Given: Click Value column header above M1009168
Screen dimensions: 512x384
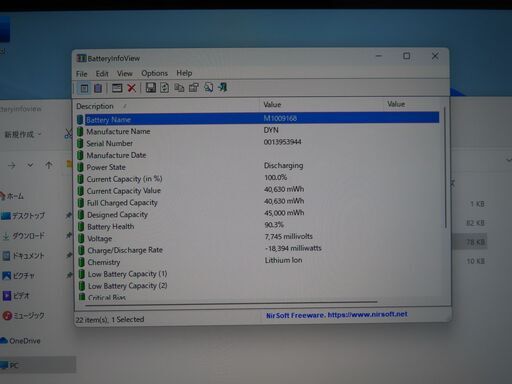Looking at the screenshot, I should pyautogui.click(x=321, y=105).
